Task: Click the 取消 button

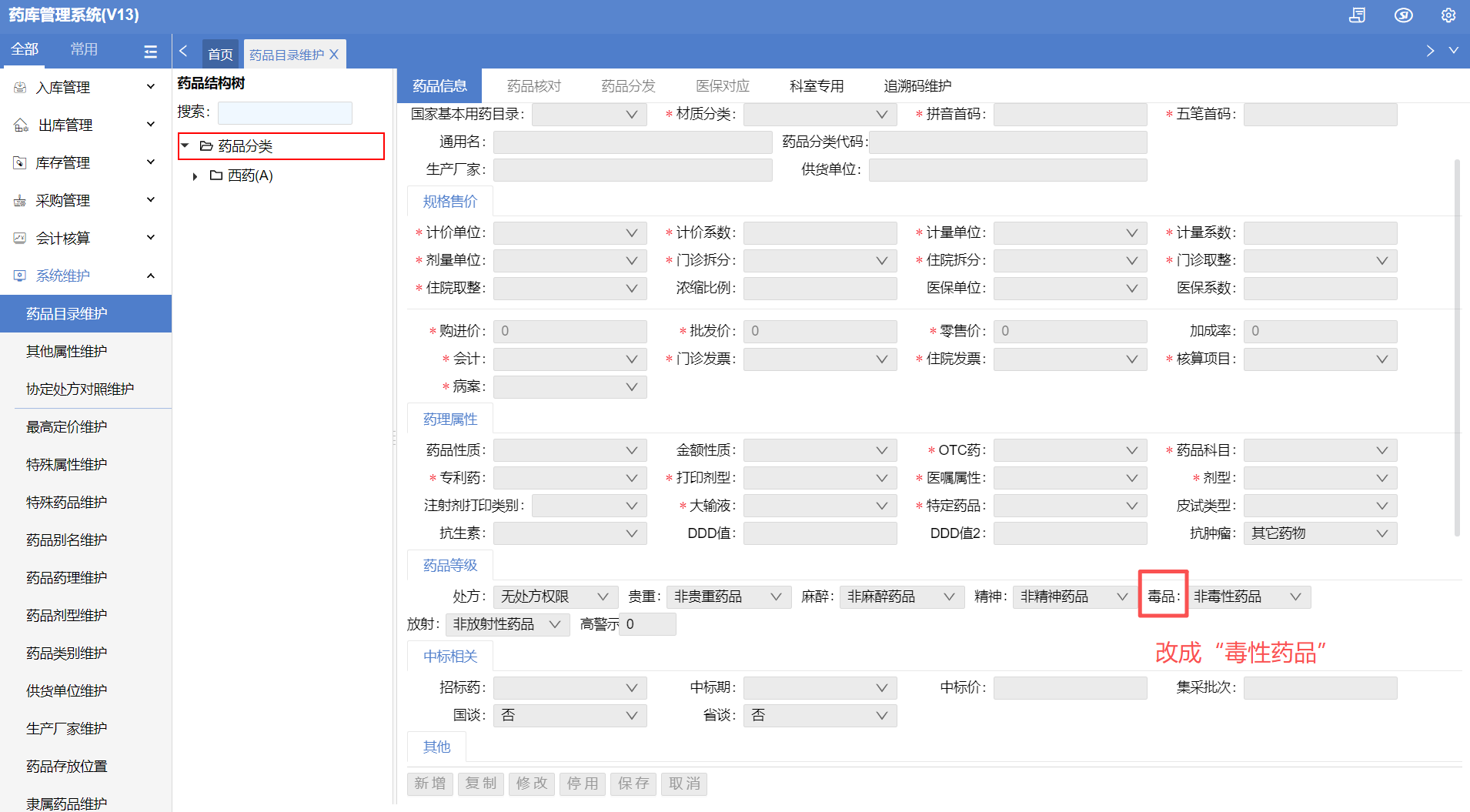Action: (x=684, y=784)
